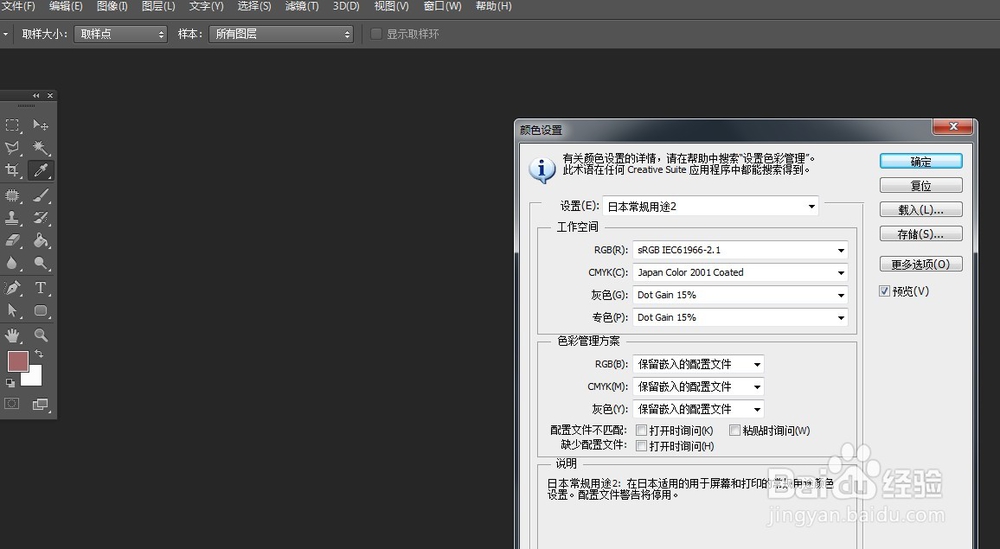
Task: Select the Type (T) tool
Action: click(40, 288)
